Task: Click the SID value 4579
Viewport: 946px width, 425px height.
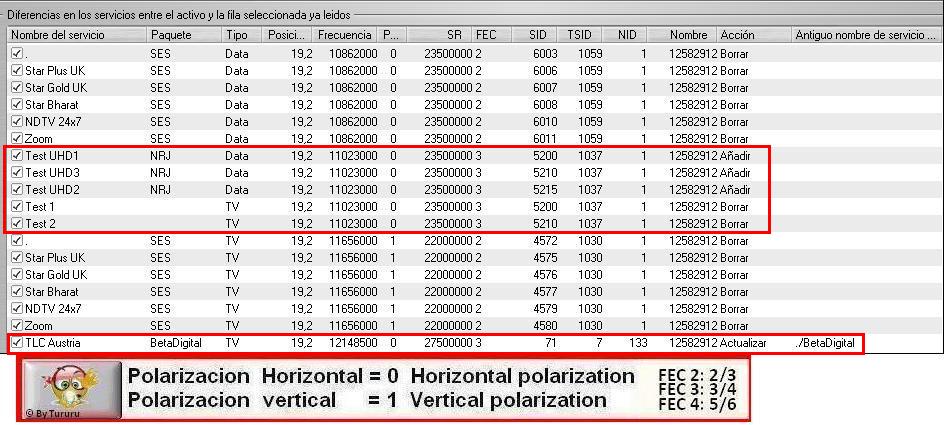Action: click(x=545, y=308)
